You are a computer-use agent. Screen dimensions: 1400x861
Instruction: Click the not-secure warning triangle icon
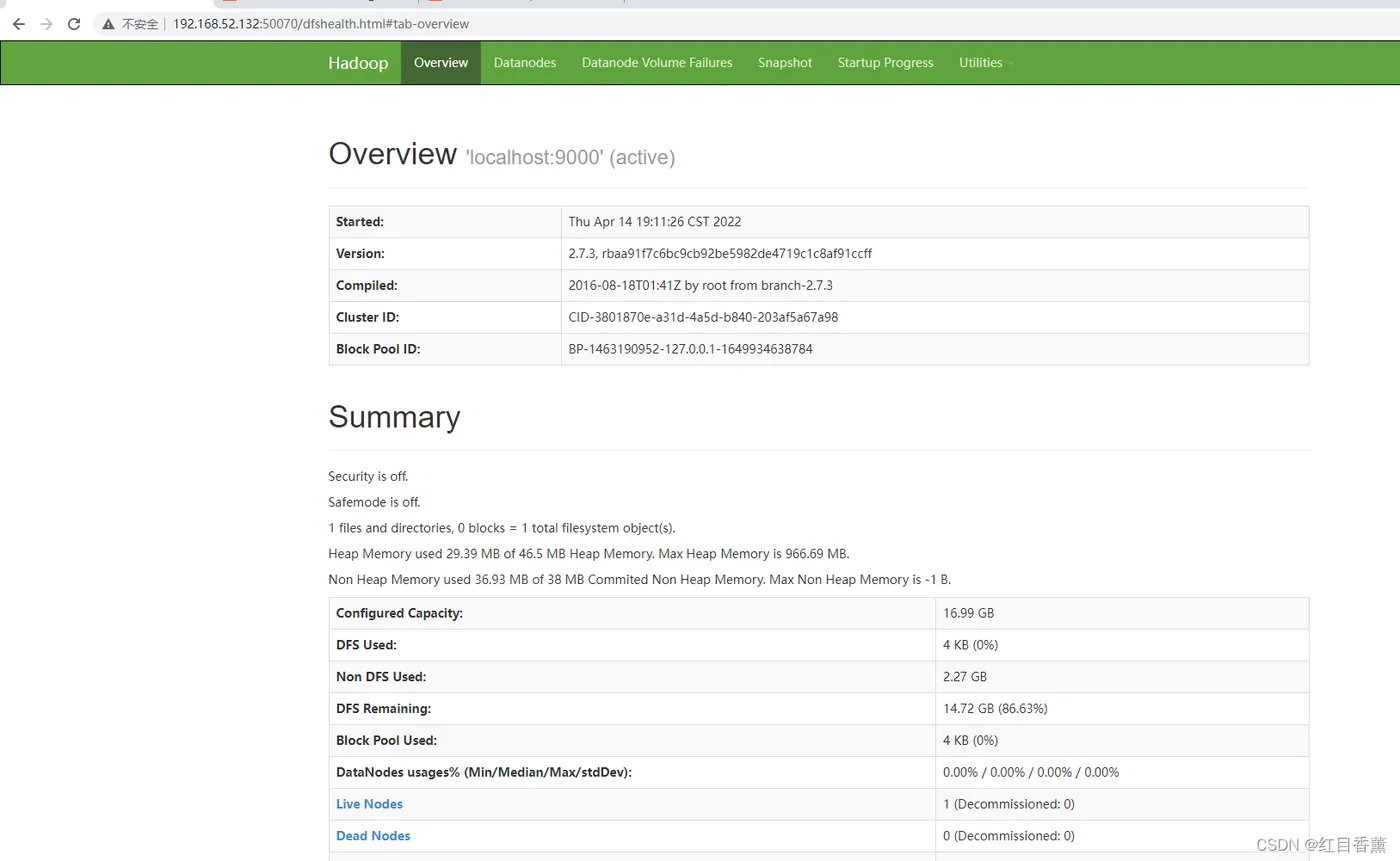[x=108, y=24]
